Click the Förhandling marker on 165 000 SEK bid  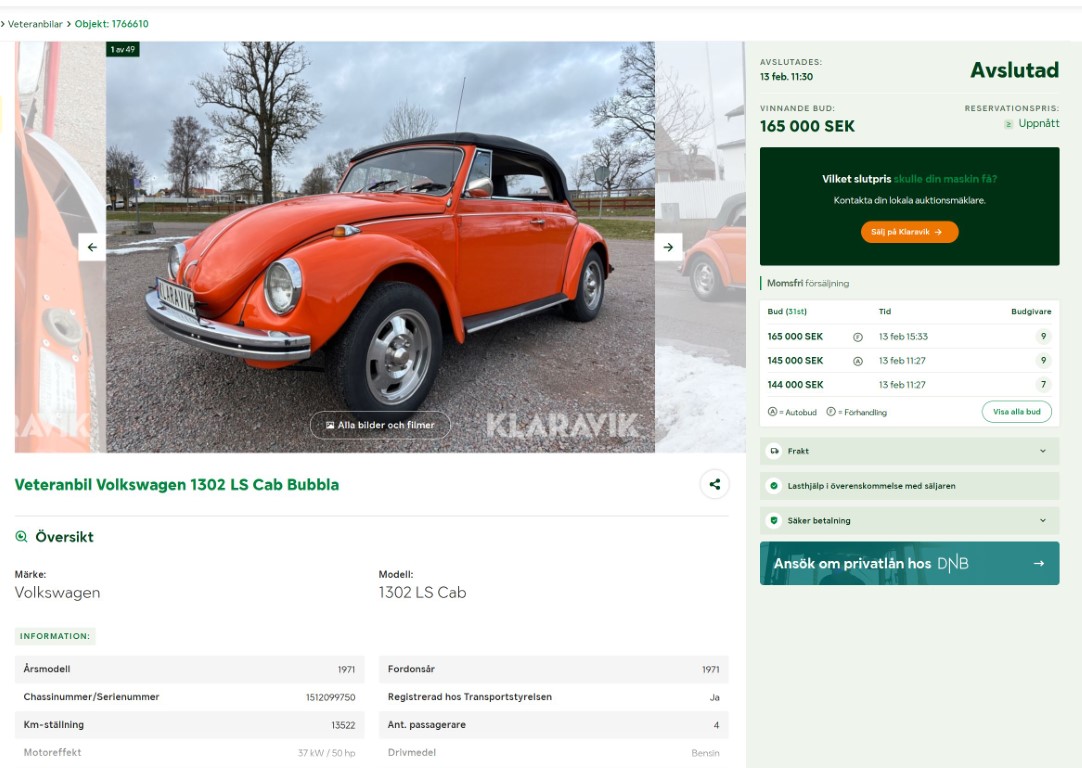tap(858, 337)
